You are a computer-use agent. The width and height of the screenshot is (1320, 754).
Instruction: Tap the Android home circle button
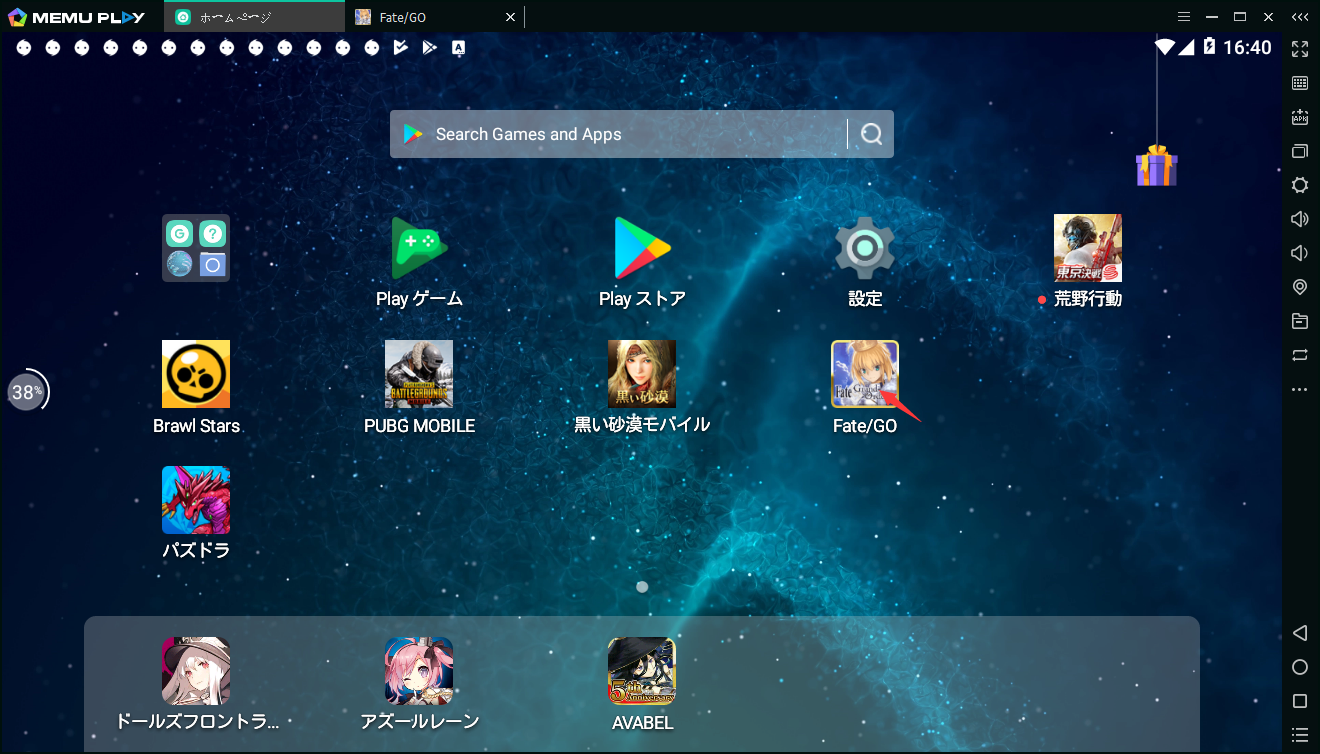tap(1300, 667)
